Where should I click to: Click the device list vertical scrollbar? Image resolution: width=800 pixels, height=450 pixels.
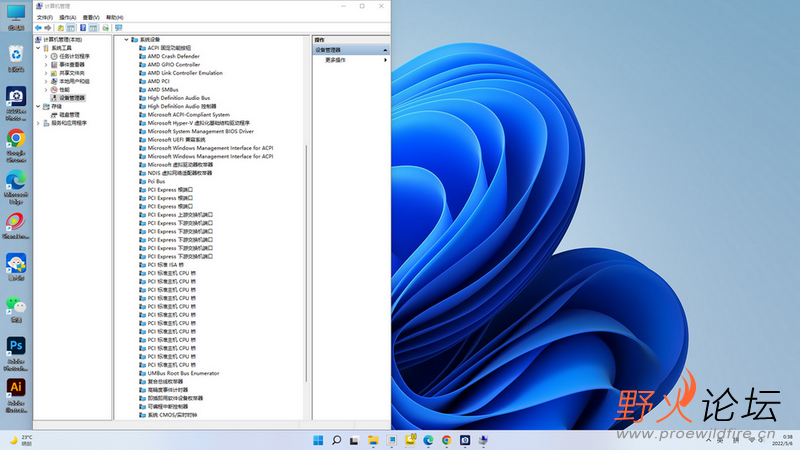[x=306, y=263]
